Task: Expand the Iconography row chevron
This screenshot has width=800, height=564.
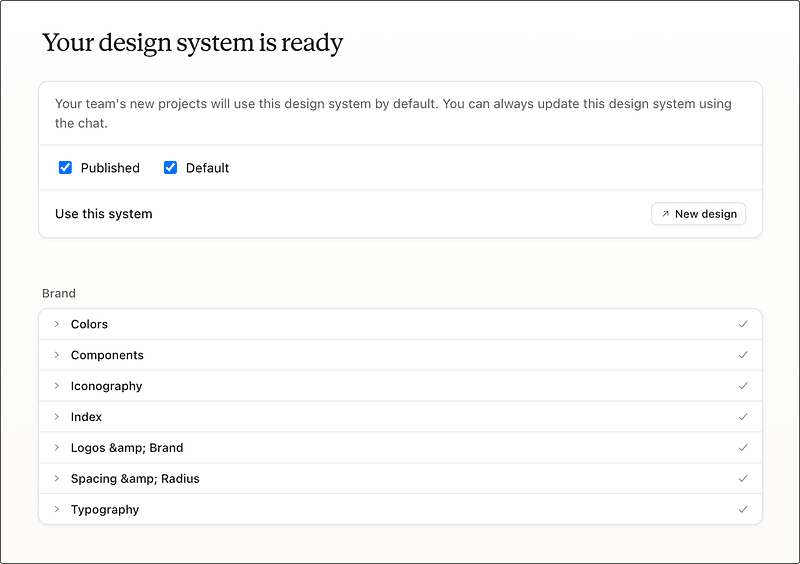Action: pos(57,386)
